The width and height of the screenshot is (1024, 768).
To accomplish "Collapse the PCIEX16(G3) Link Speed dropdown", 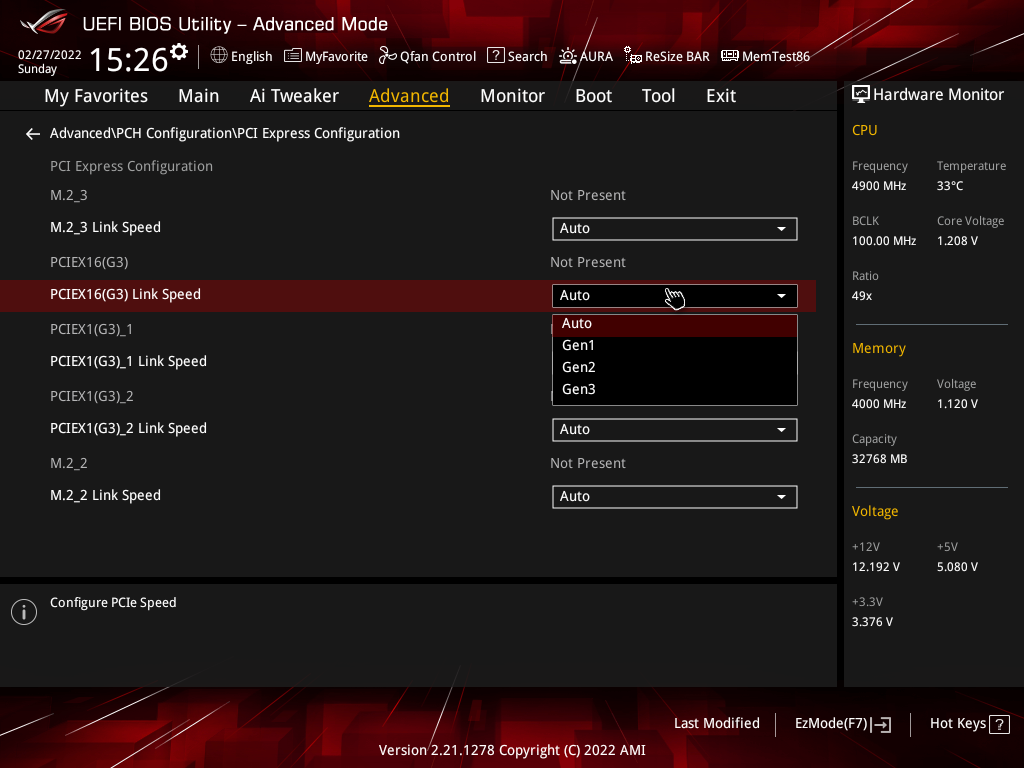I will point(675,296).
